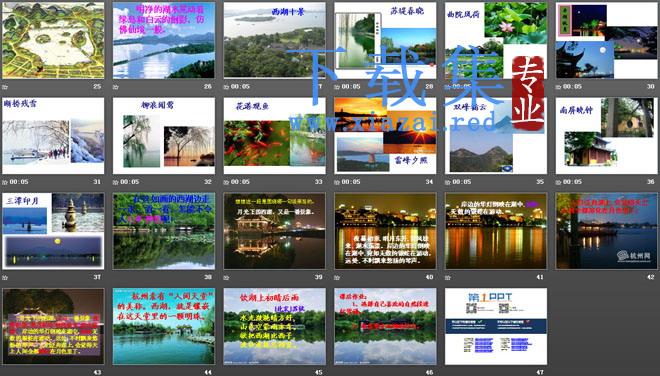
Task: Open the 断桥残雪 snow scene slide
Action: click(53, 136)
